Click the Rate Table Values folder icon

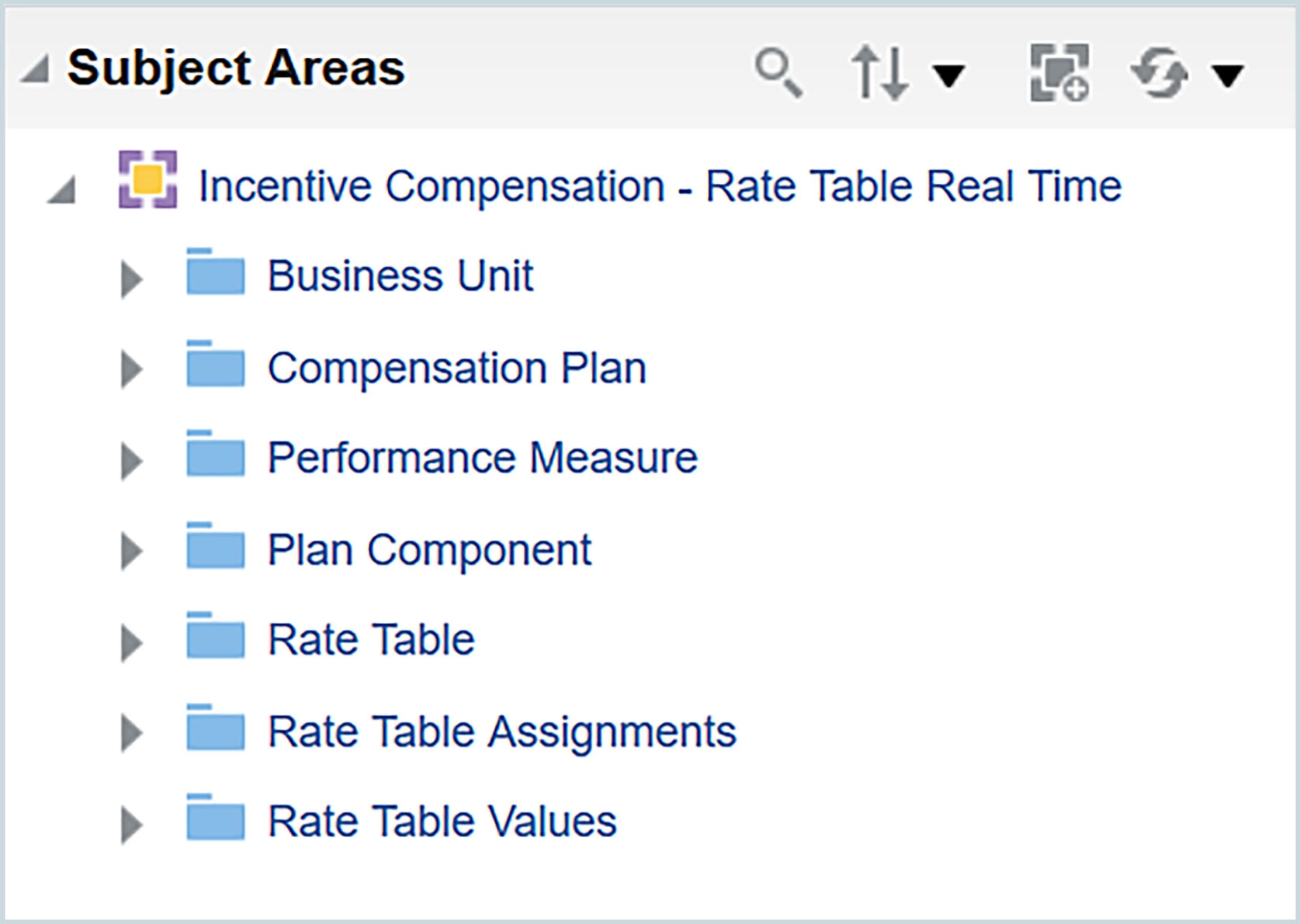[x=215, y=818]
